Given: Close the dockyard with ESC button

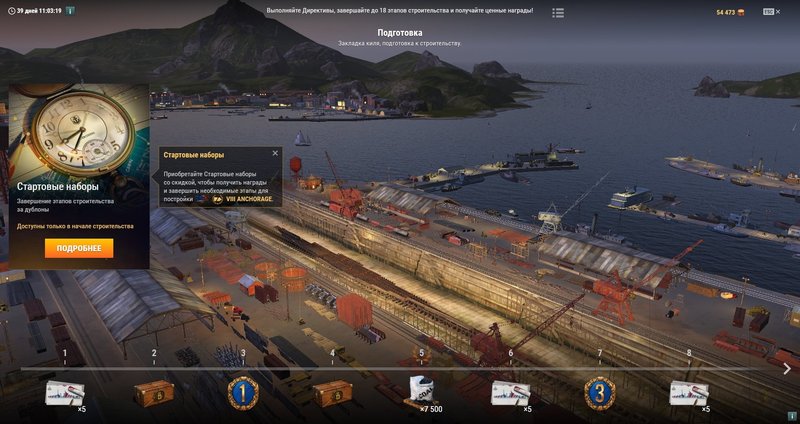Looking at the screenshot, I should pos(771,11).
